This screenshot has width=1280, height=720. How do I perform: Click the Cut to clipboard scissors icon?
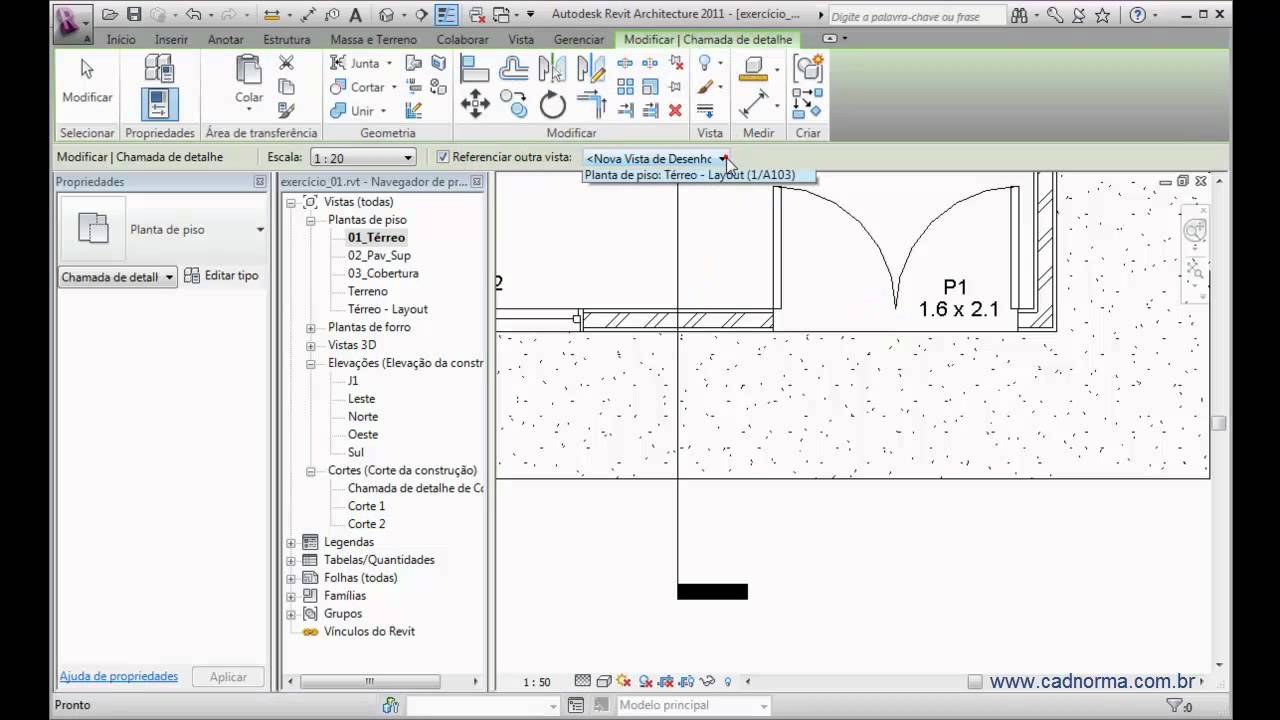tap(286, 63)
